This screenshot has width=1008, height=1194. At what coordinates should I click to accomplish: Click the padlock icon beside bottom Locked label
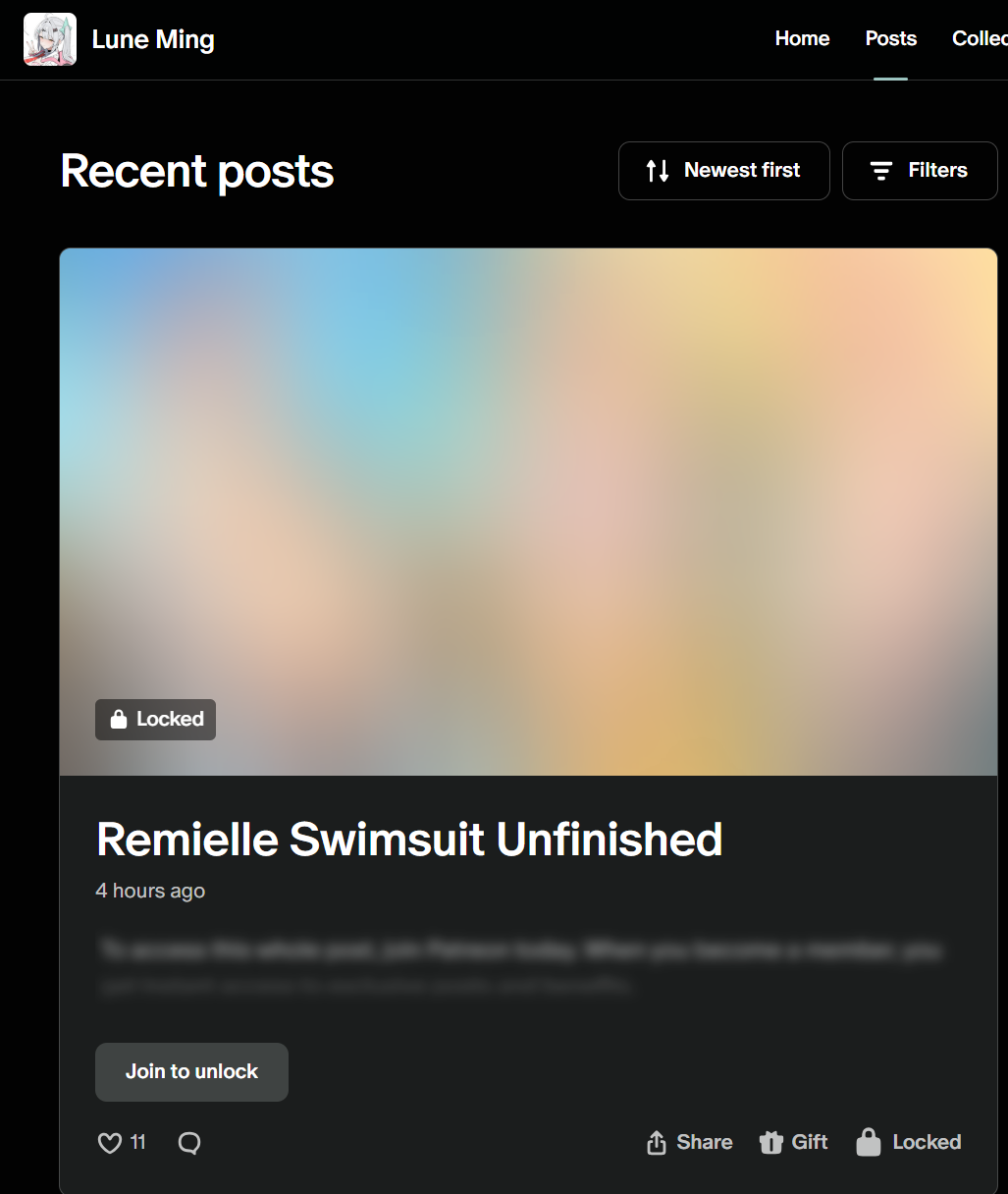[x=869, y=1141]
